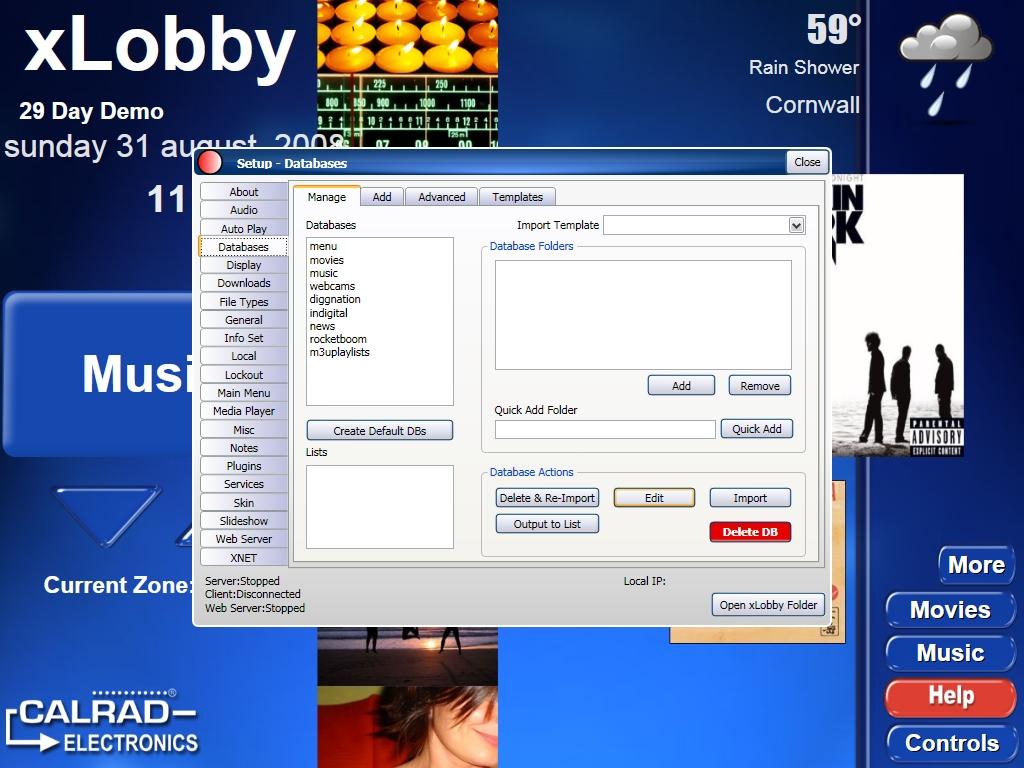Image resolution: width=1024 pixels, height=768 pixels.
Task: Click the candles thumbnail image
Action: pyautogui.click(x=408, y=37)
